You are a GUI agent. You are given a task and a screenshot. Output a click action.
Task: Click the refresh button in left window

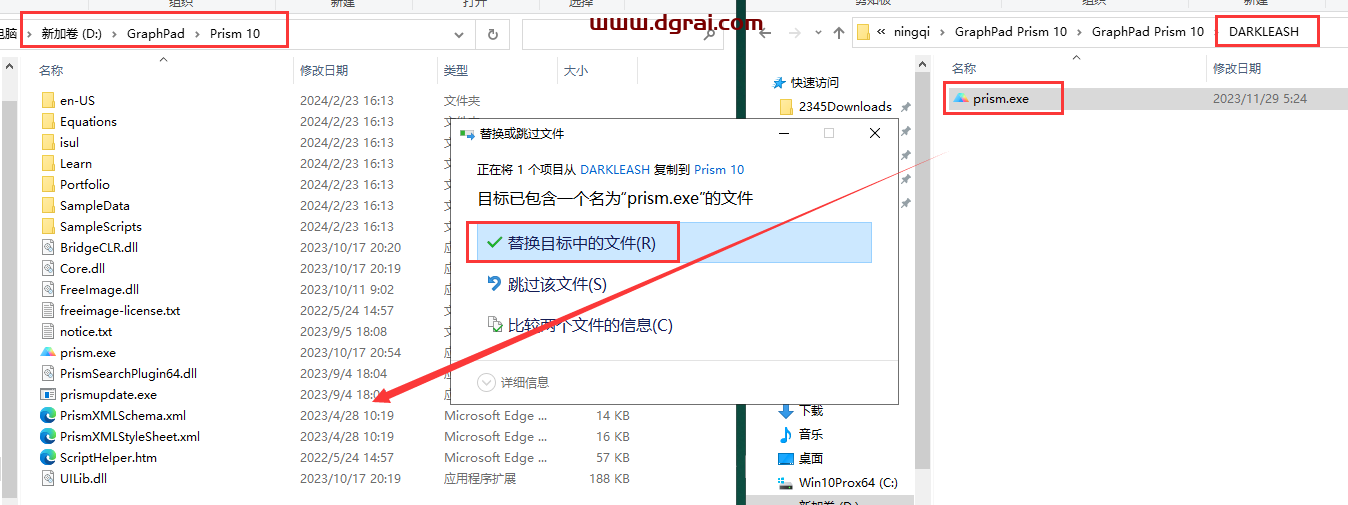tap(492, 34)
